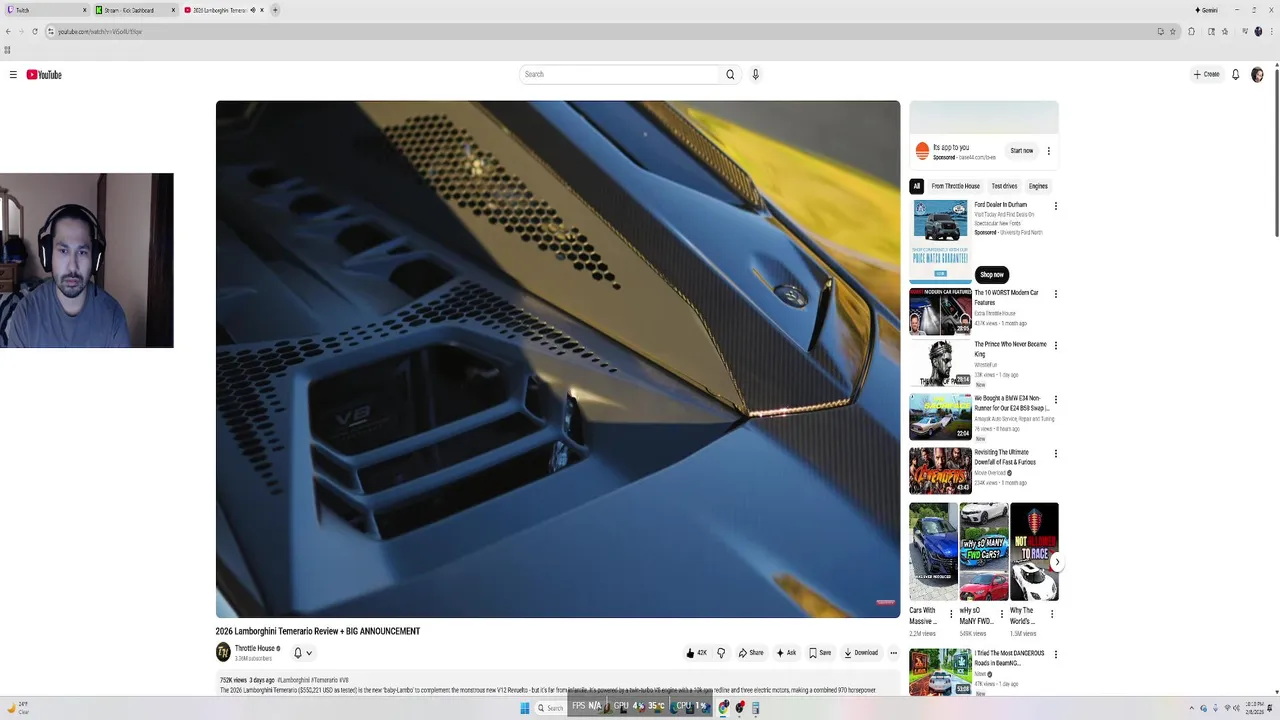
Task: Open options for Cars With Massive short
Action: [951, 614]
